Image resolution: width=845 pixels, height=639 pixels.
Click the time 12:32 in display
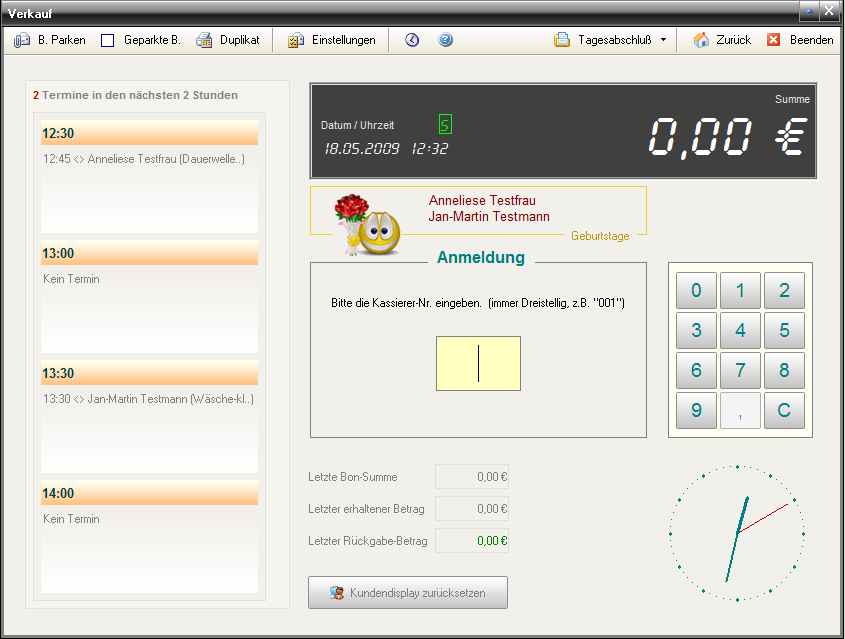point(430,149)
